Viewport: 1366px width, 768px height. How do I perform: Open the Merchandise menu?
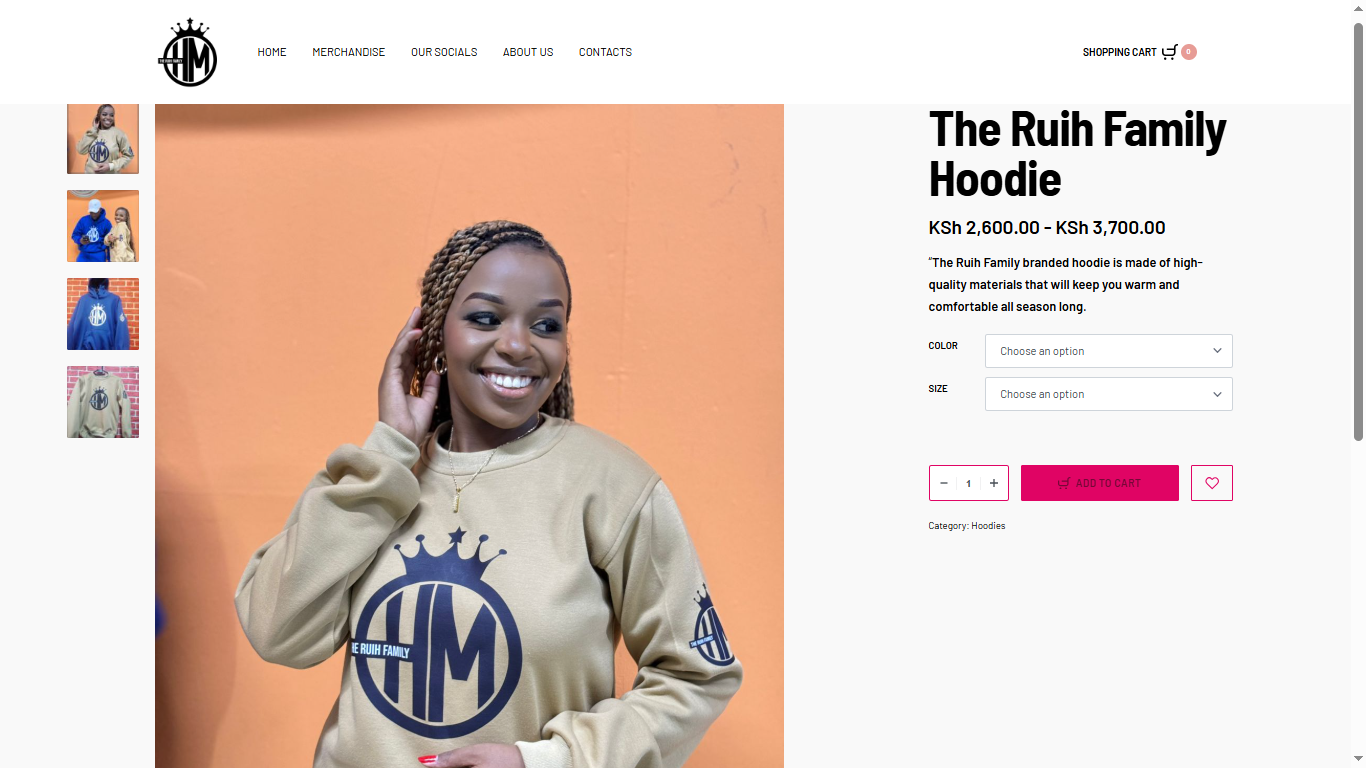pos(348,52)
